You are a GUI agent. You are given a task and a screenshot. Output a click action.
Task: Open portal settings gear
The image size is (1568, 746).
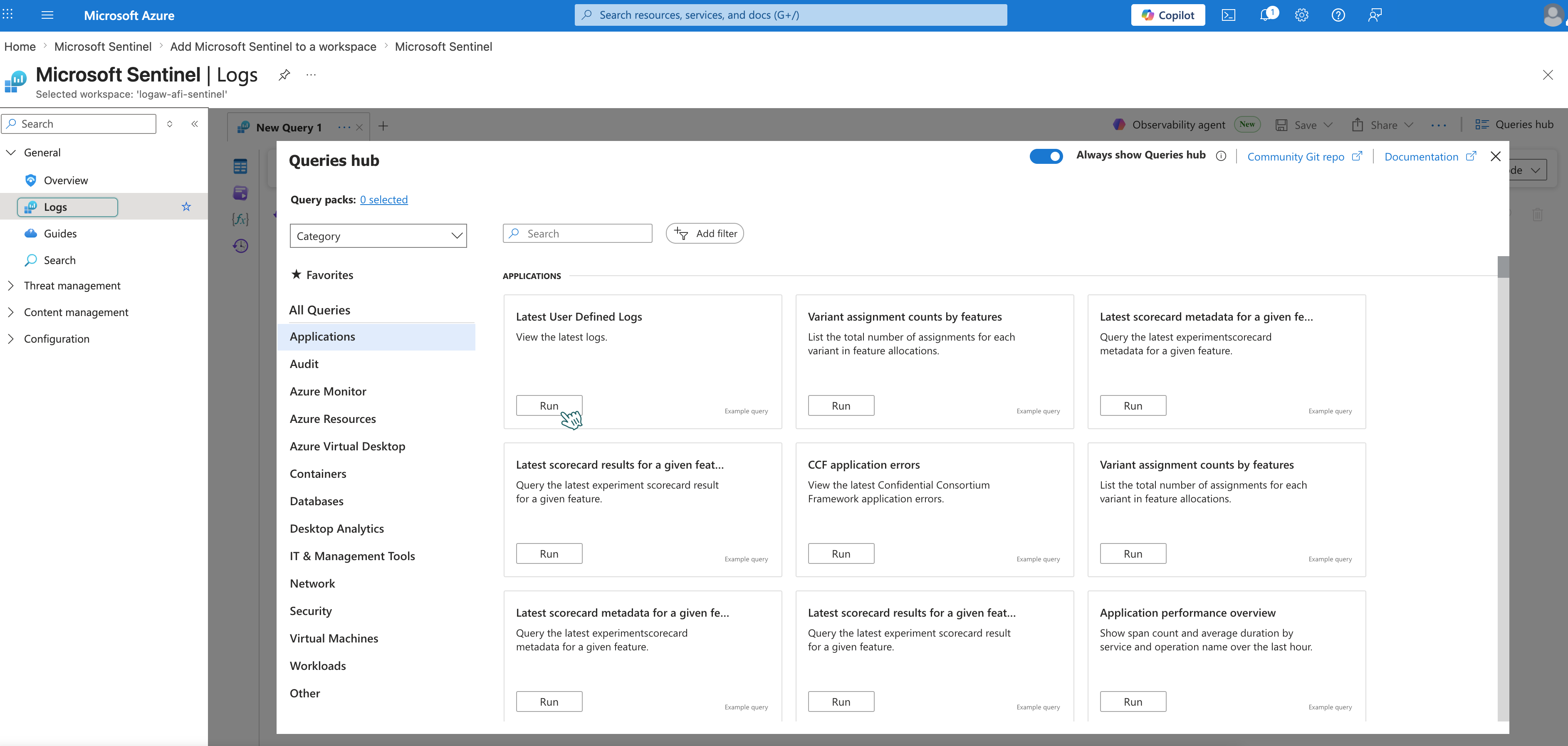tap(1301, 15)
